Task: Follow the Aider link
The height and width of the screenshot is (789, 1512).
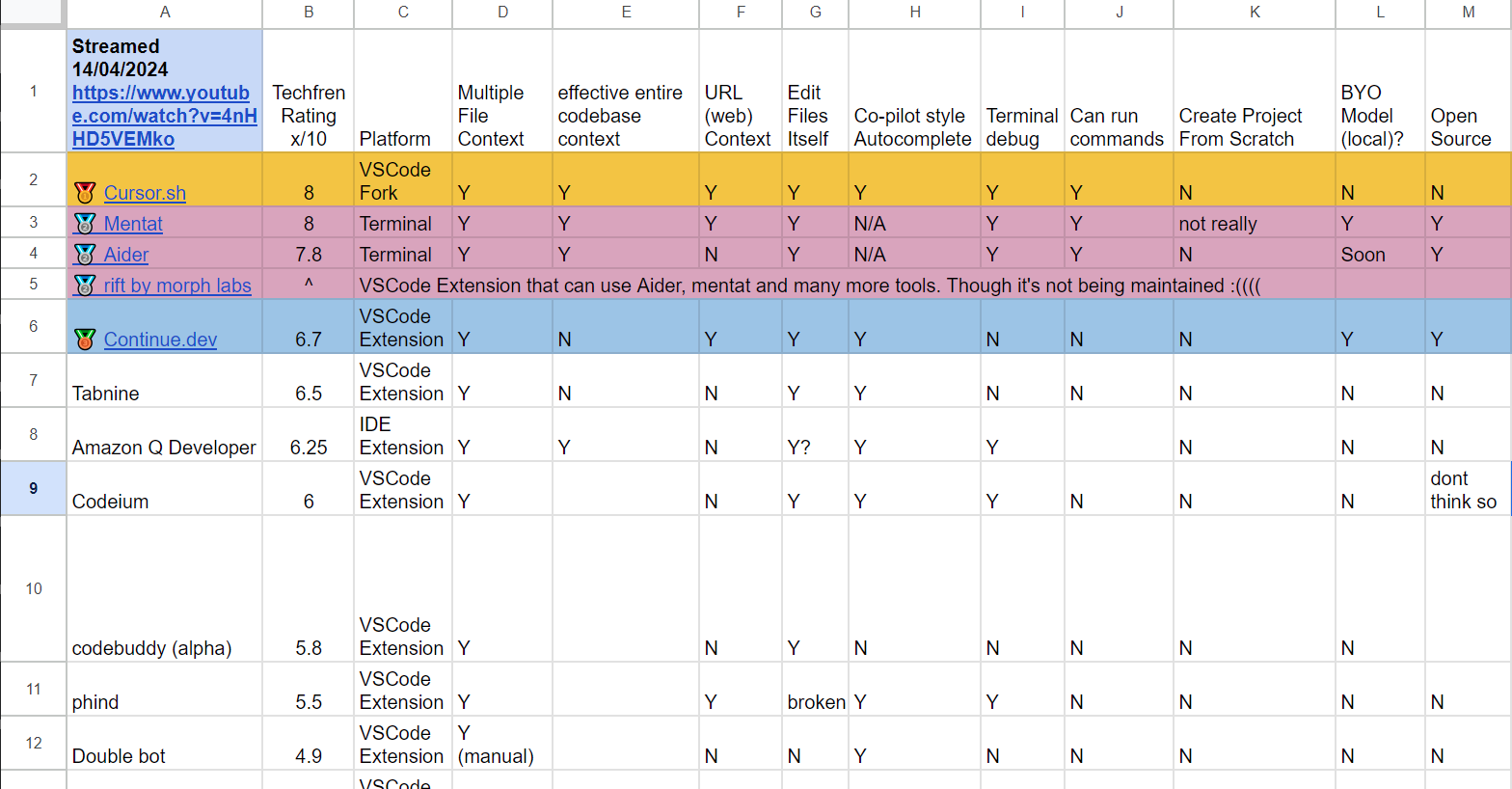Action: pos(126,255)
